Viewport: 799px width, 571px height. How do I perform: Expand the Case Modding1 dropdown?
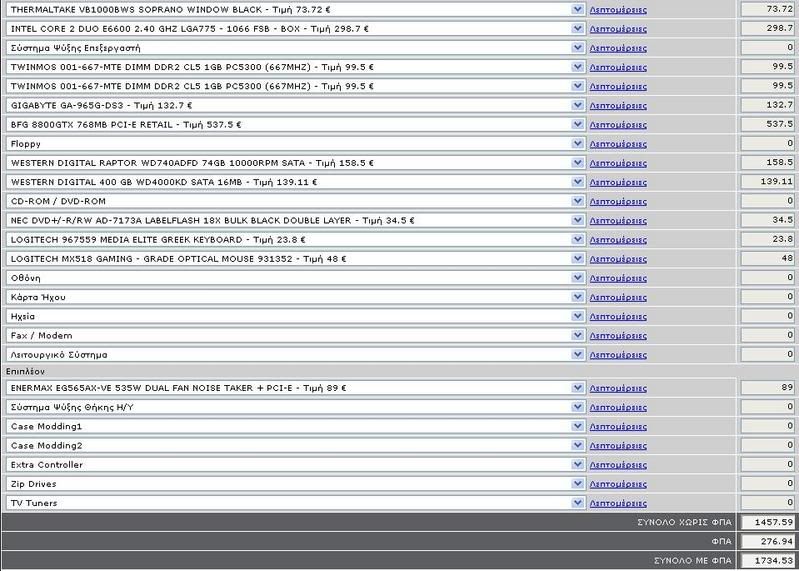295,426
